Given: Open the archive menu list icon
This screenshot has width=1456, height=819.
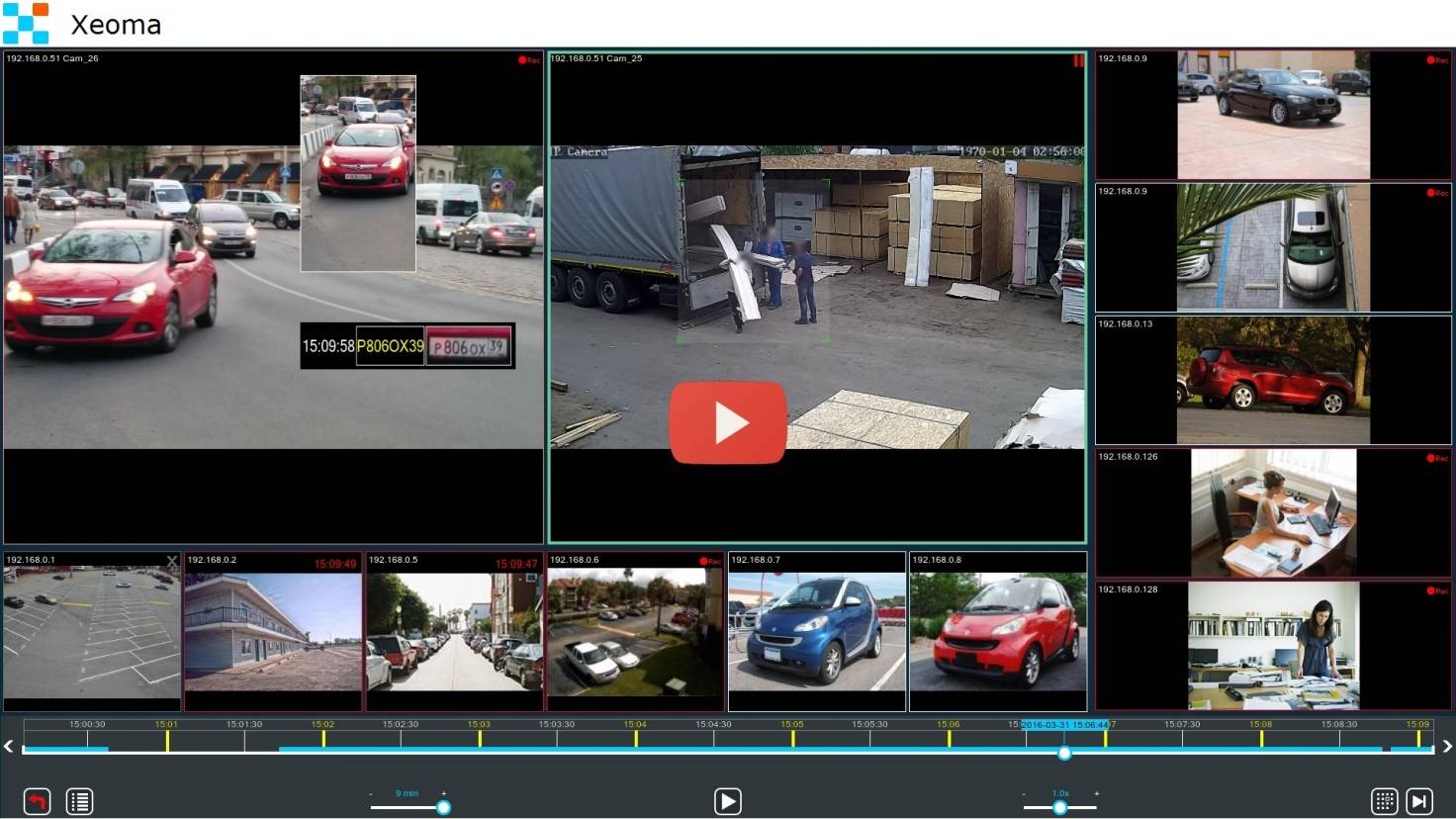Looking at the screenshot, I should (x=79, y=801).
